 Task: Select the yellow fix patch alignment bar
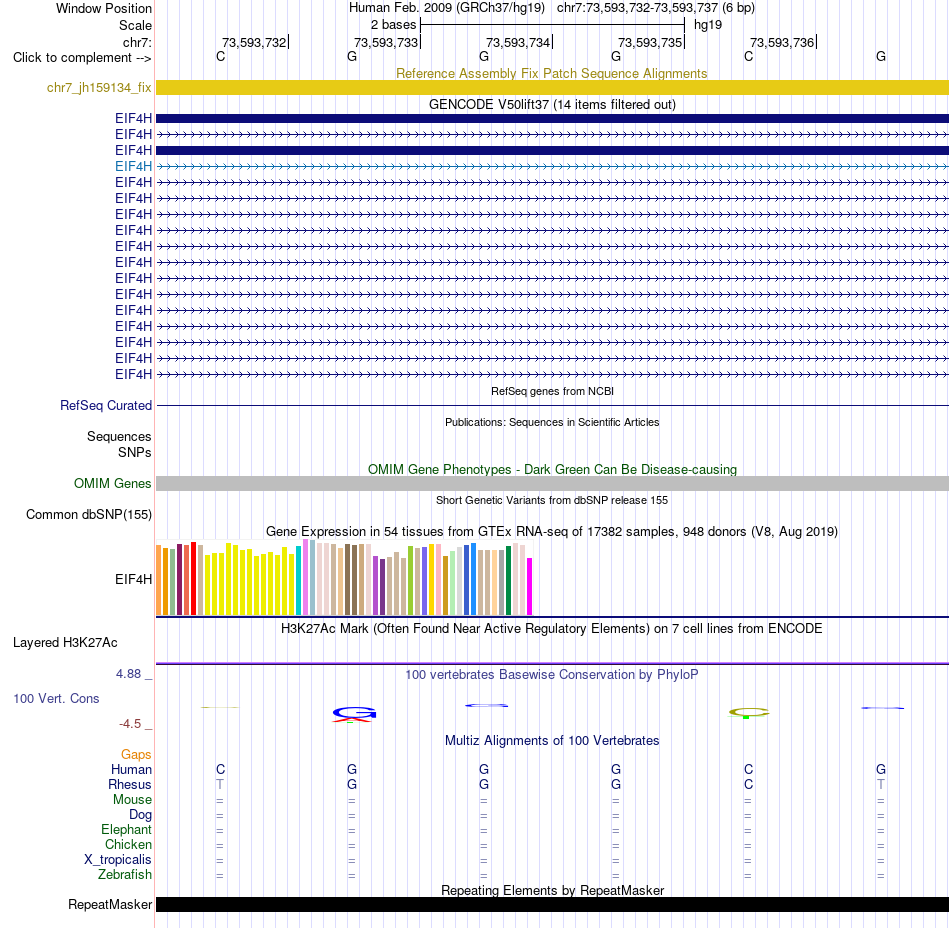click(552, 87)
